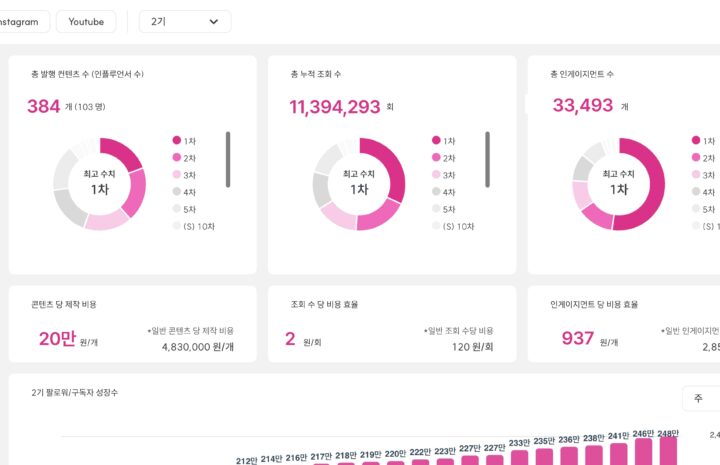The height and width of the screenshot is (465, 720).
Task: Click legend scrollbar in content count card
Action: (x=228, y=159)
